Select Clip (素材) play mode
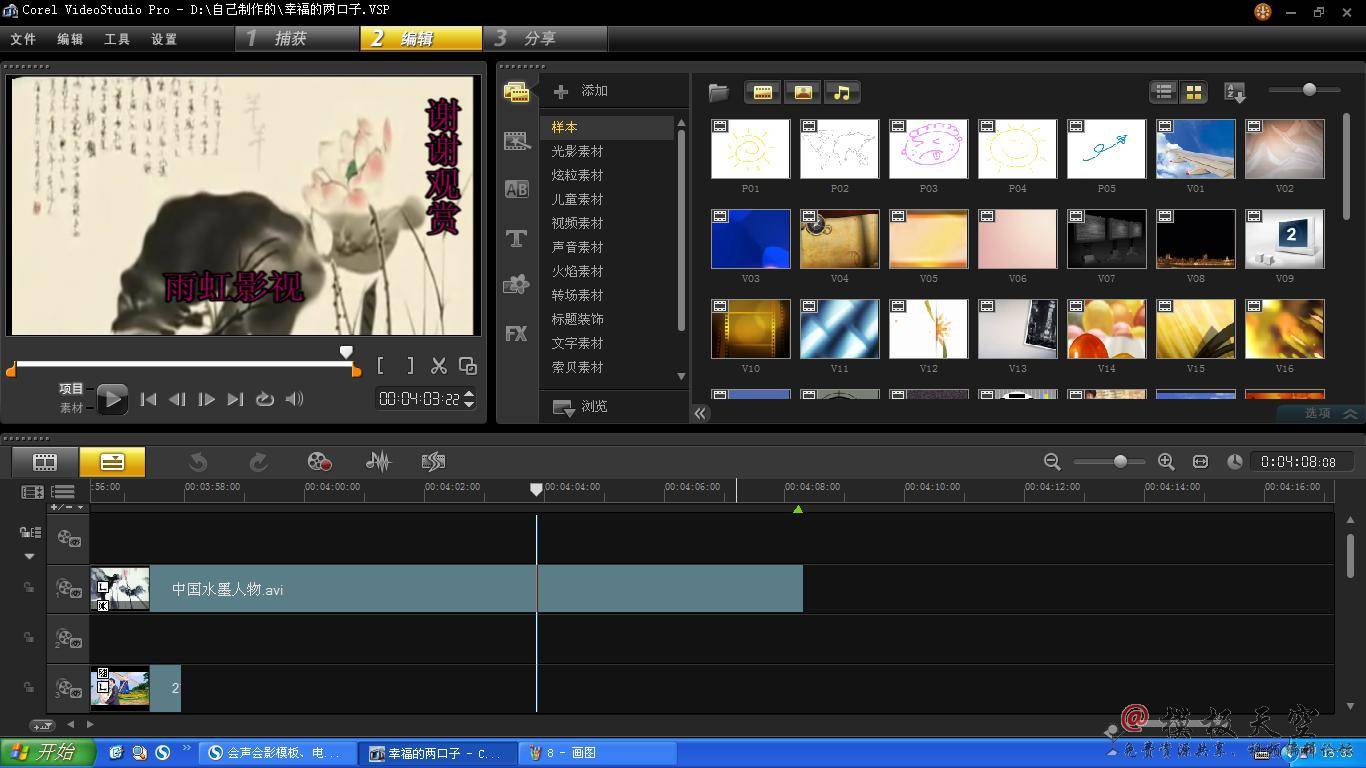This screenshot has width=1366, height=768. [71, 408]
